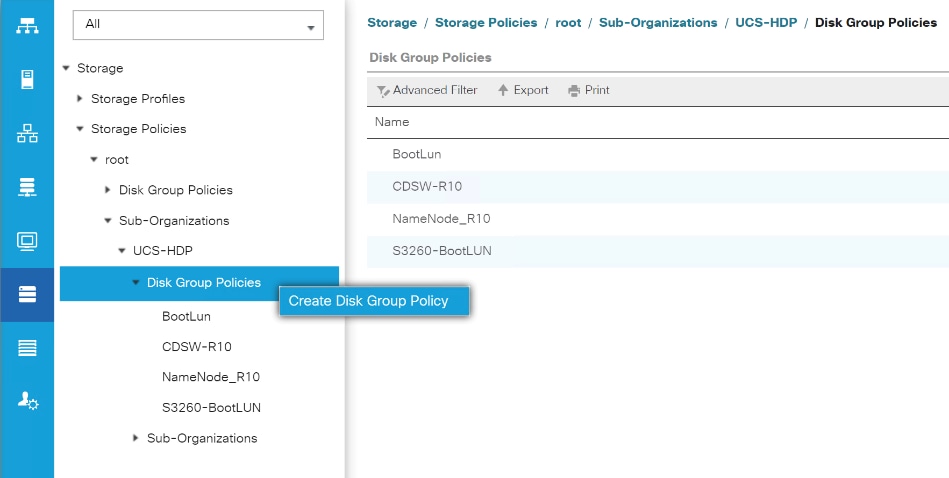Open the Equipment navigation icon in the sidebar
This screenshot has height=478, width=949.
coord(27,25)
